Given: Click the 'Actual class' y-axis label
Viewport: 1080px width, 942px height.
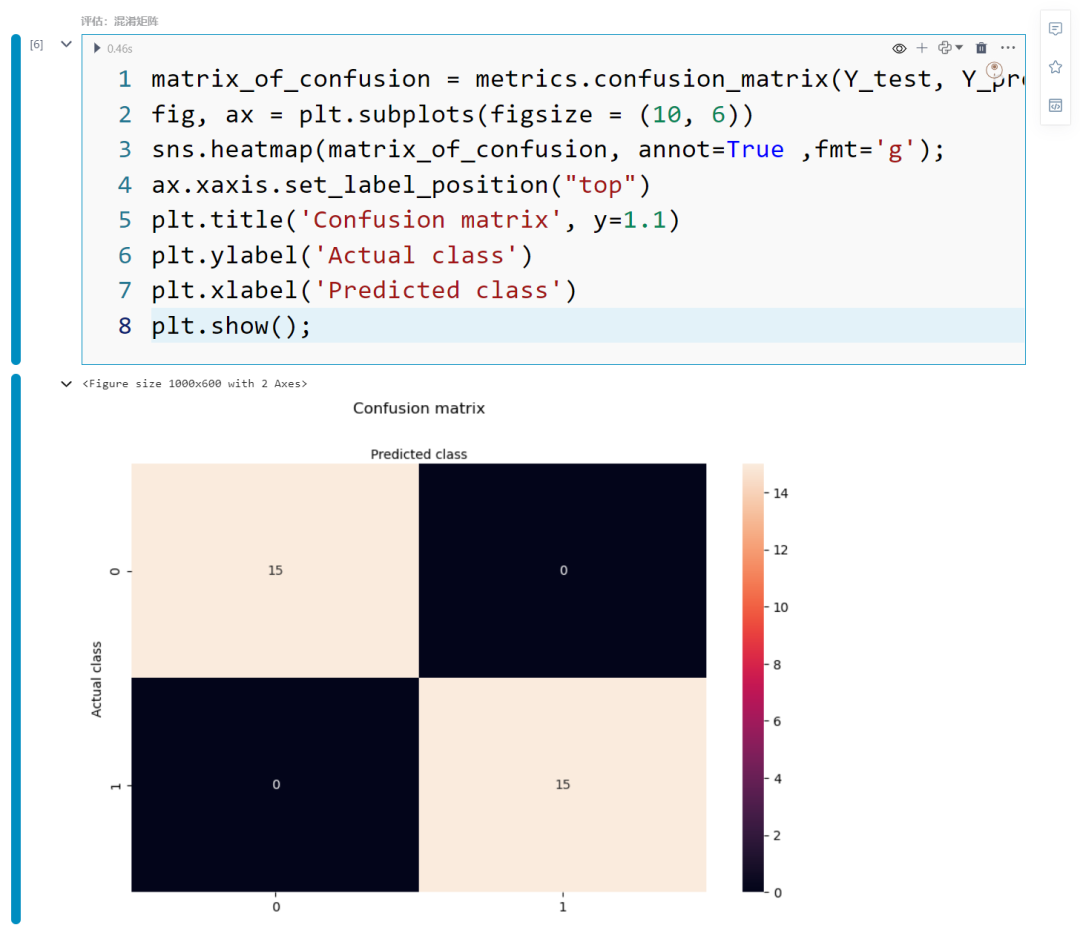Looking at the screenshot, I should [96, 679].
